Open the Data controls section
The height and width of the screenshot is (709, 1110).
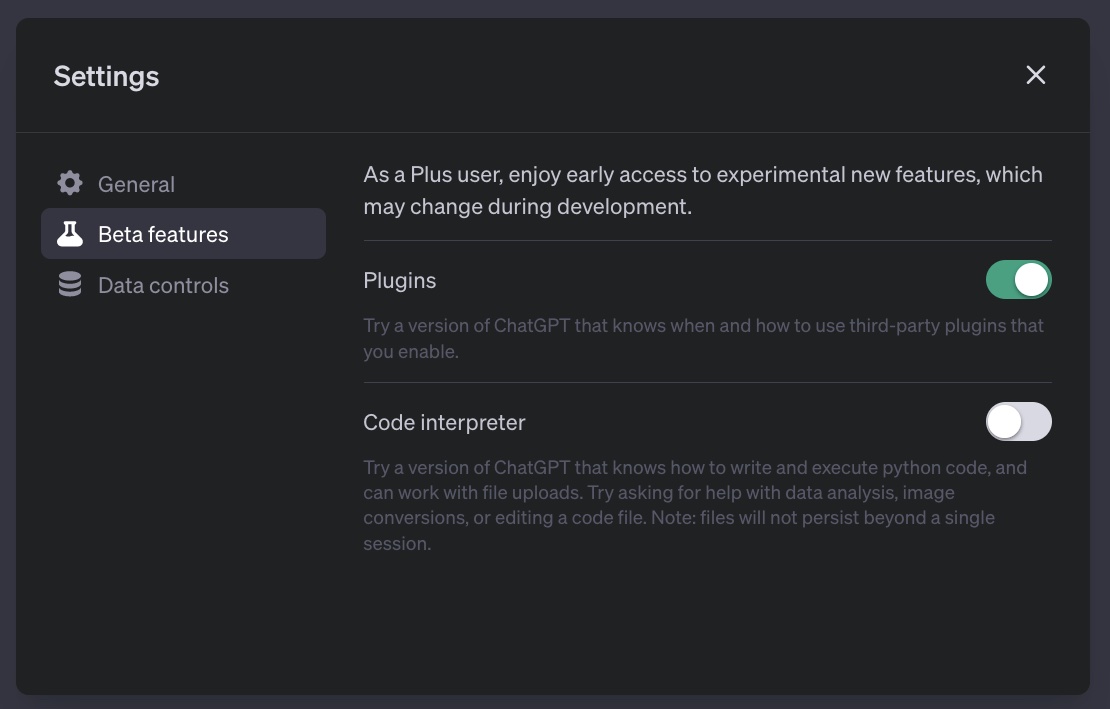coord(163,284)
